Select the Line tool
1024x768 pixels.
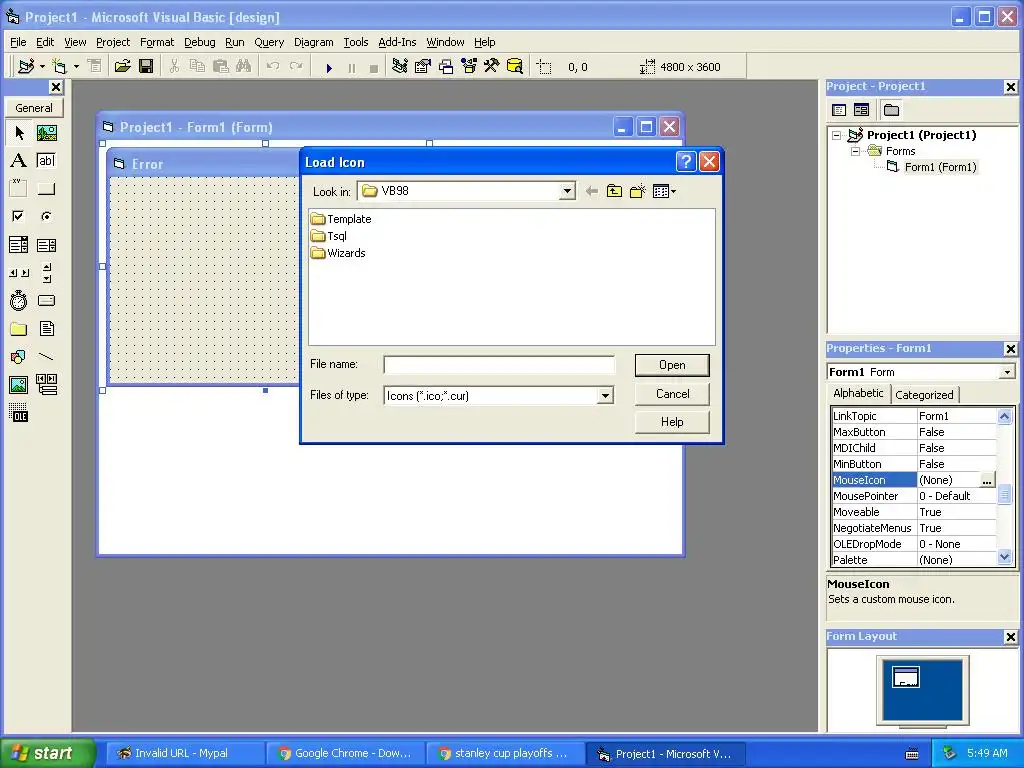pos(46,357)
